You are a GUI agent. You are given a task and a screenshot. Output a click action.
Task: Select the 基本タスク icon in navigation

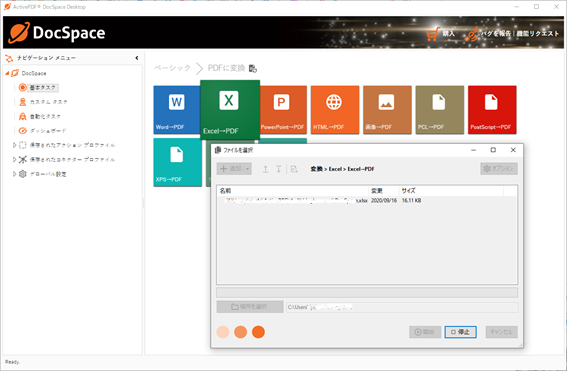(x=22, y=88)
